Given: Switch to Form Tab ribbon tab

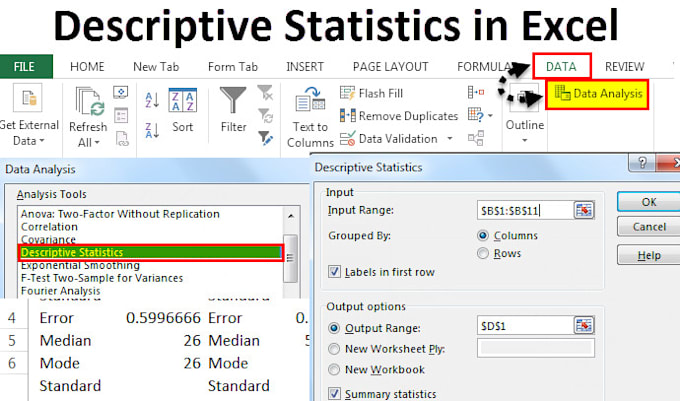Looking at the screenshot, I should point(233,67).
